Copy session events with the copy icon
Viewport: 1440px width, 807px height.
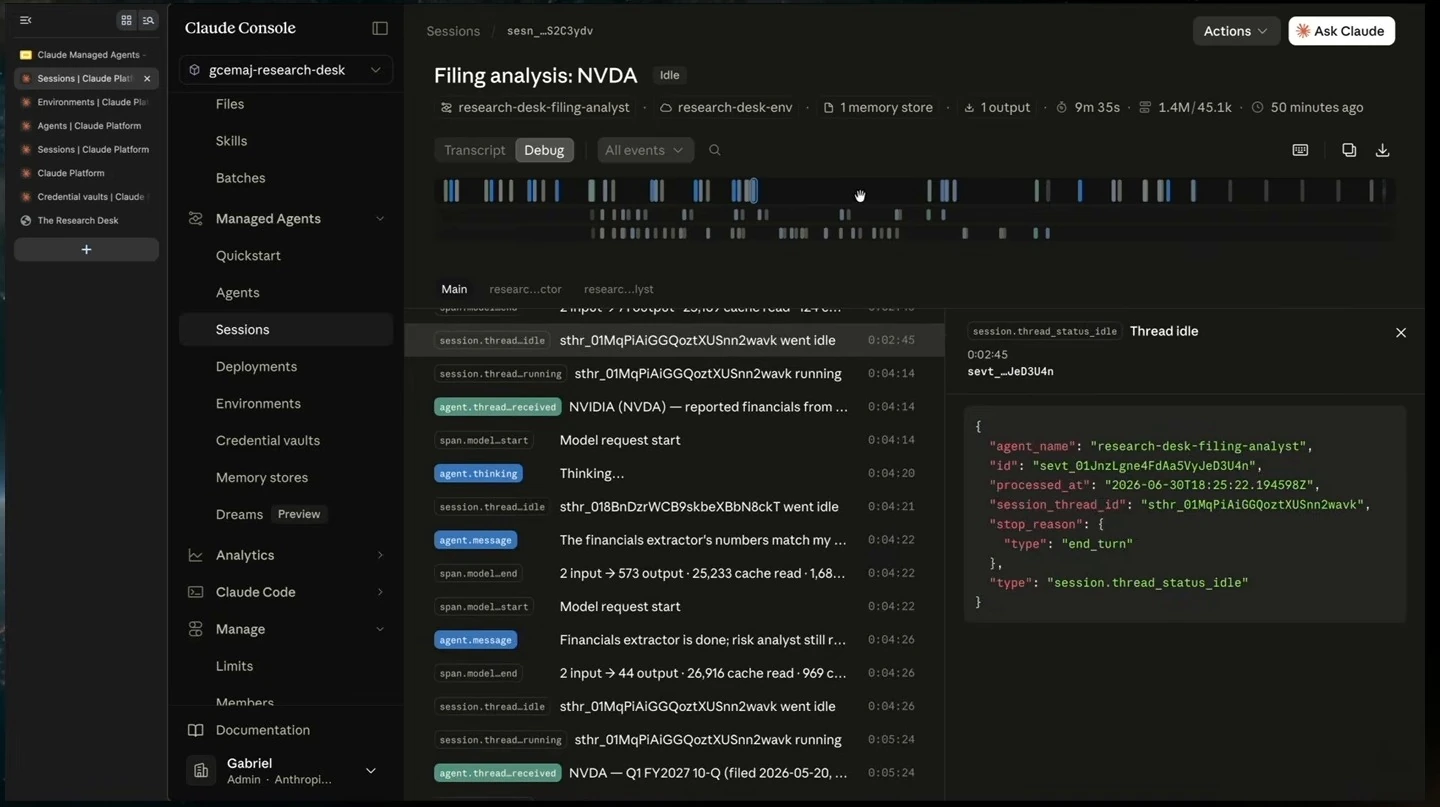tap(1349, 150)
